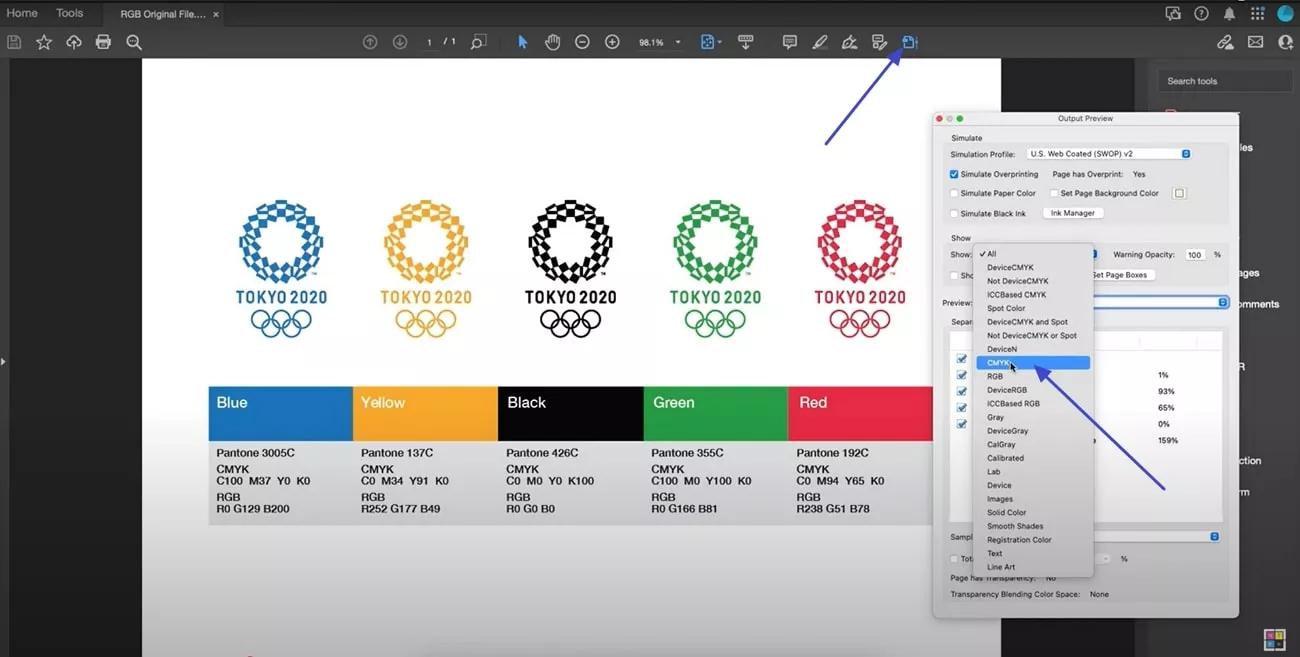Open the apps grid icon

1257,13
